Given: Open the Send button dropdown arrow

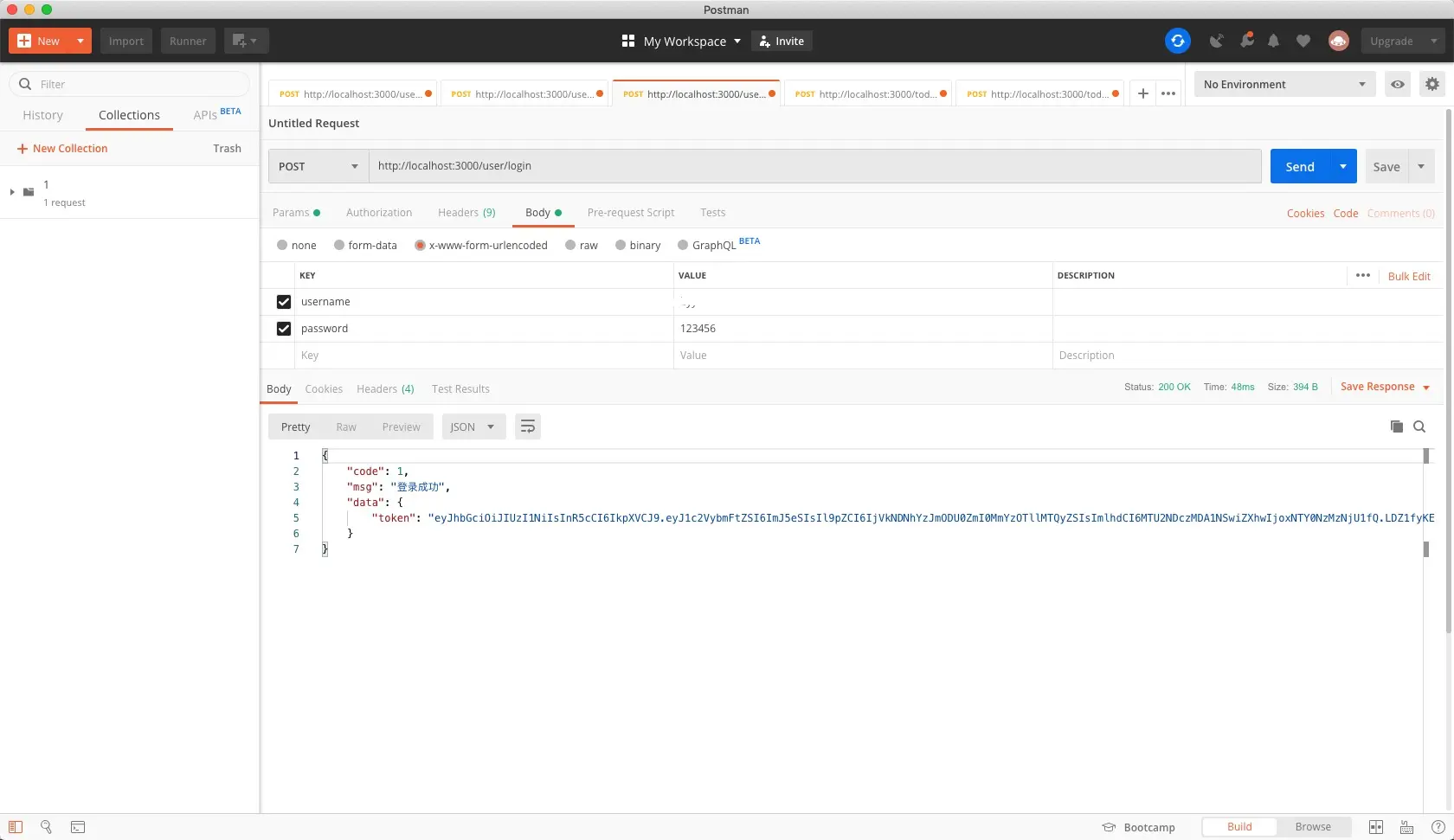Looking at the screenshot, I should pyautogui.click(x=1343, y=166).
